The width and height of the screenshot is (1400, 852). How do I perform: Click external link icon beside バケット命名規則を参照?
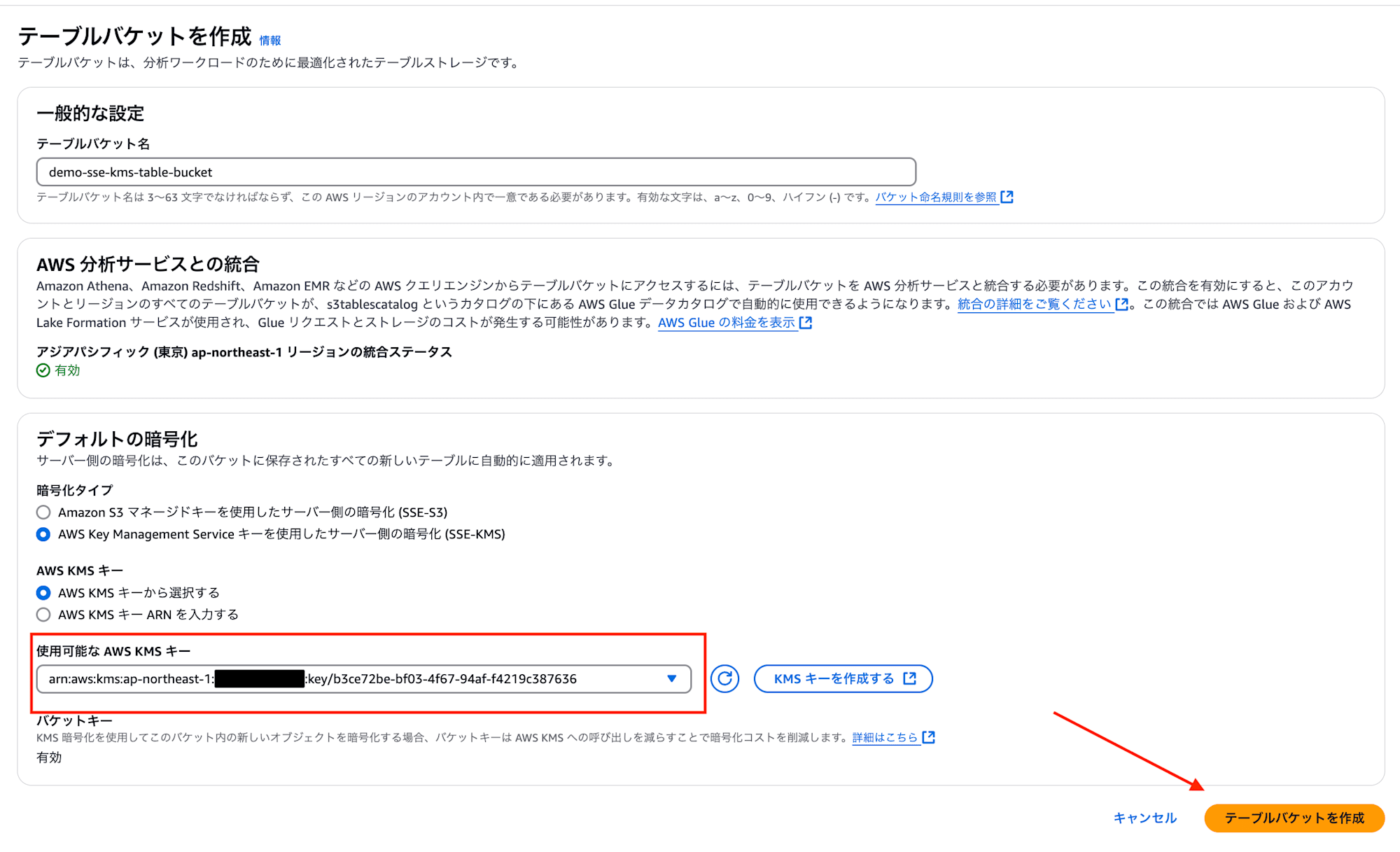[x=1007, y=197]
